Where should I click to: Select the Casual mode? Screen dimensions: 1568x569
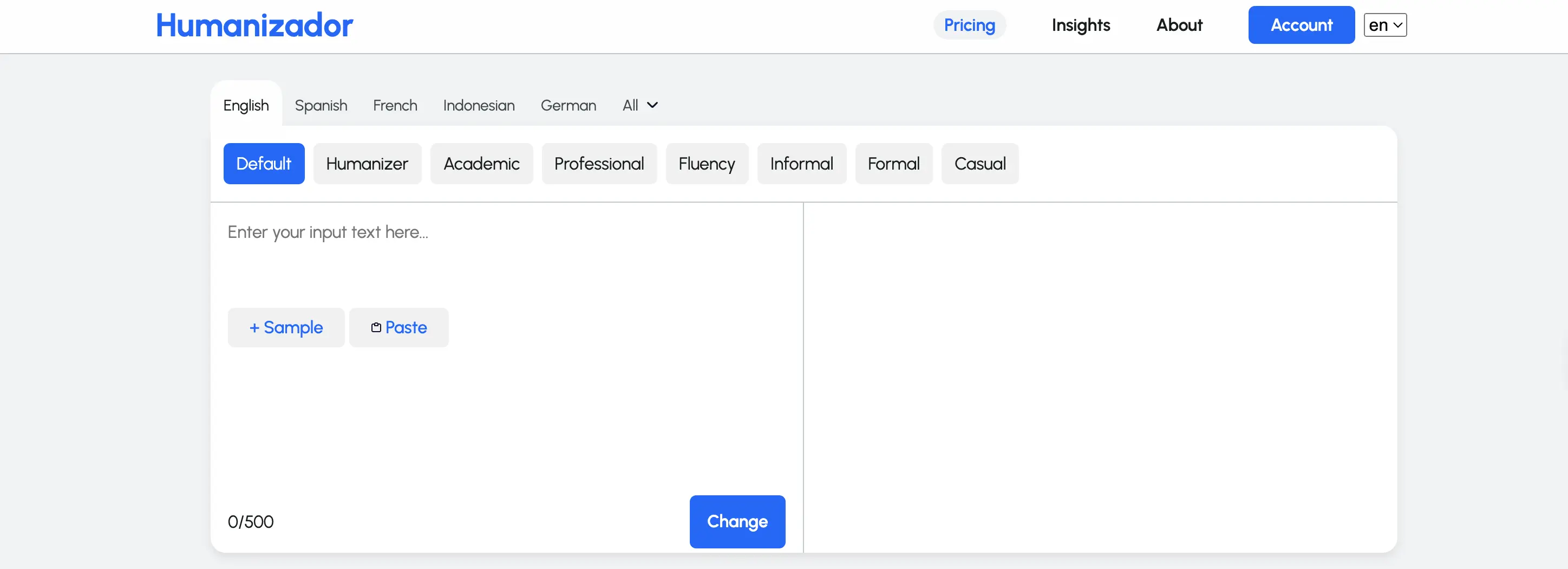point(979,164)
